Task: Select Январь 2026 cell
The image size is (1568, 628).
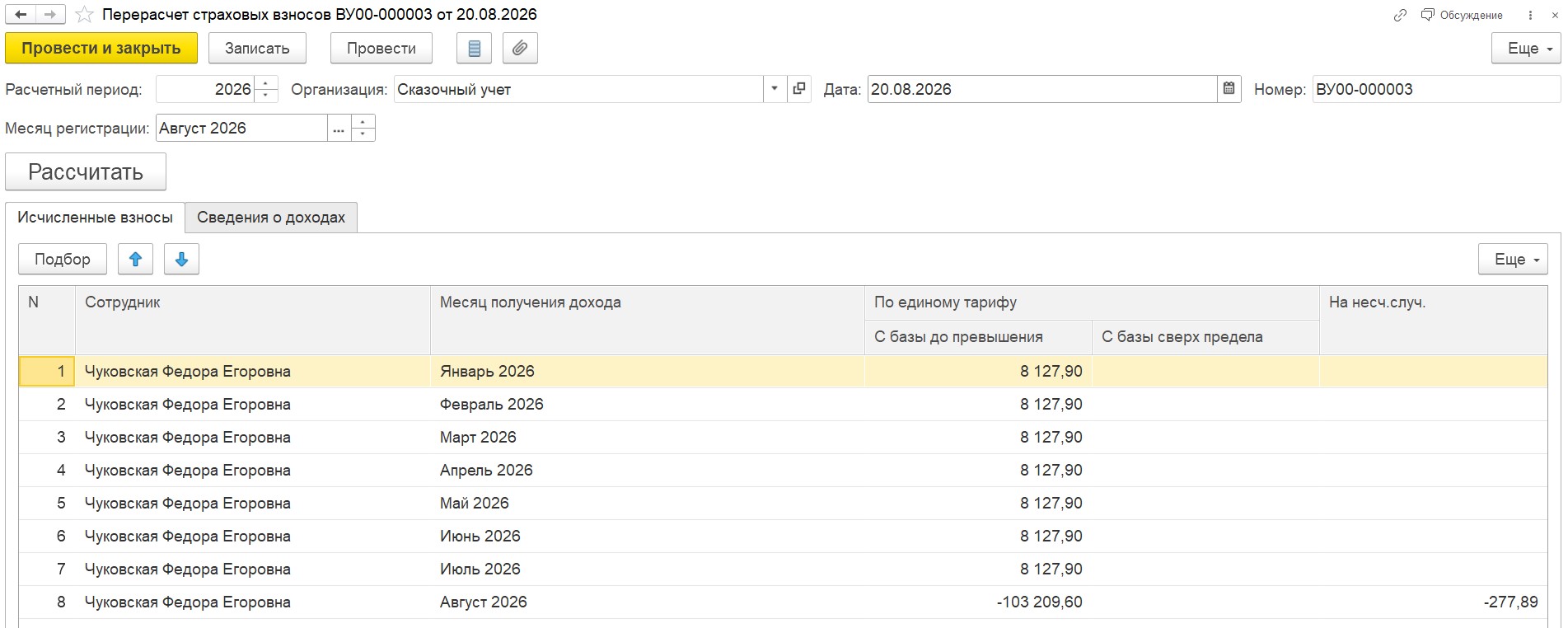Action: tap(648, 372)
